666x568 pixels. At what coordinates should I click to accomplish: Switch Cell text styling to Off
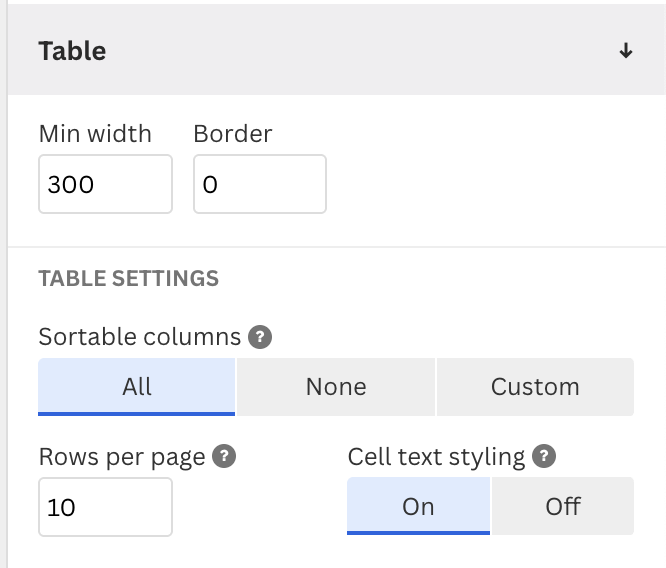point(563,506)
